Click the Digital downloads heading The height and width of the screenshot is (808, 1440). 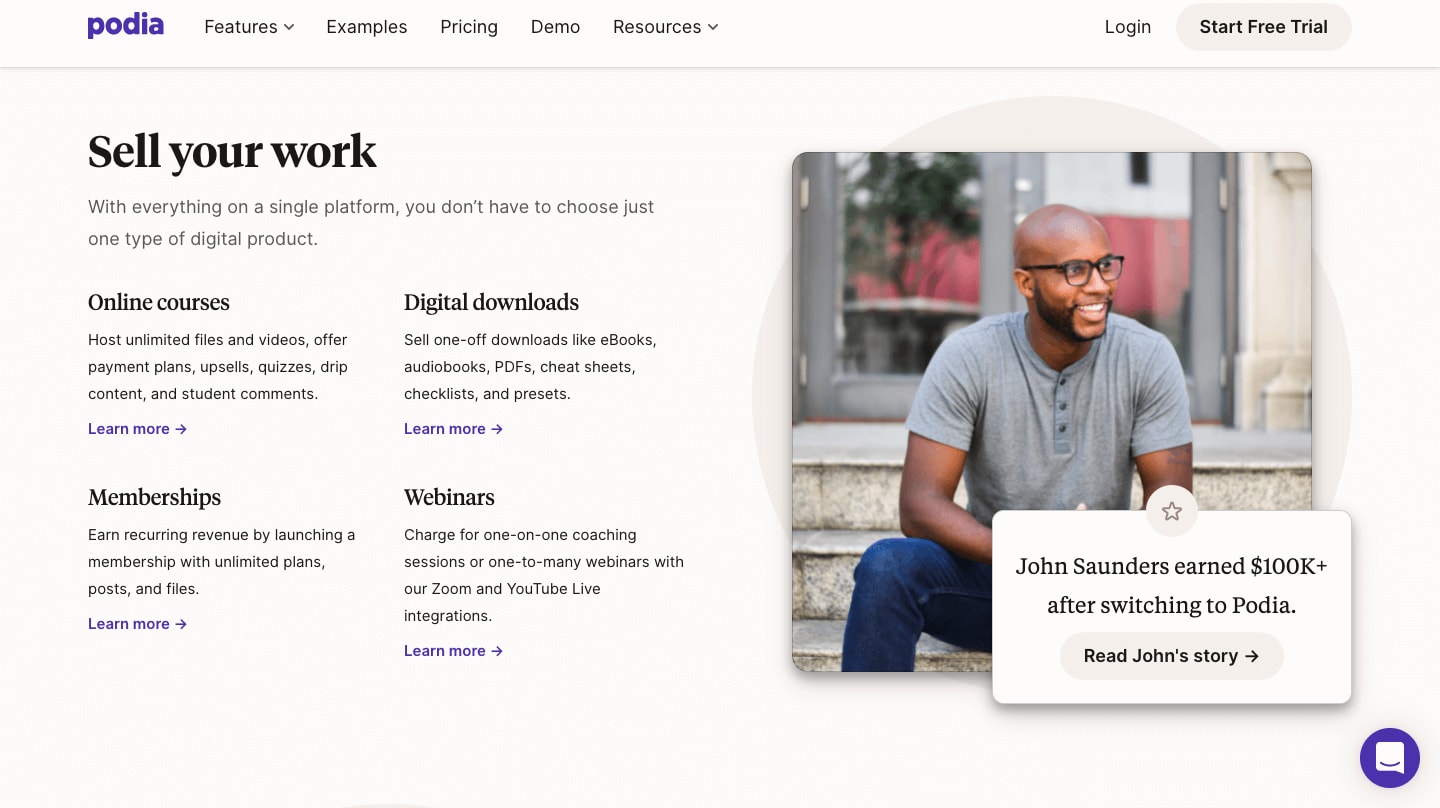491,302
